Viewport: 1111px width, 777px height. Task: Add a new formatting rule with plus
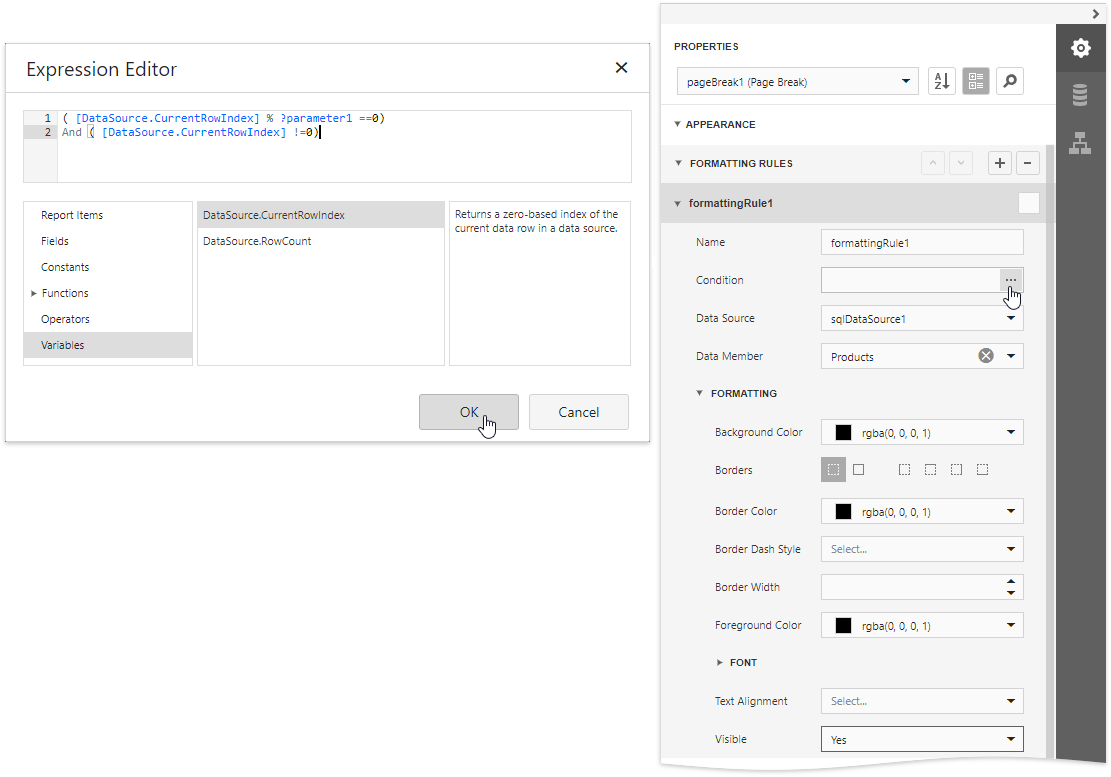pyautogui.click(x=999, y=164)
